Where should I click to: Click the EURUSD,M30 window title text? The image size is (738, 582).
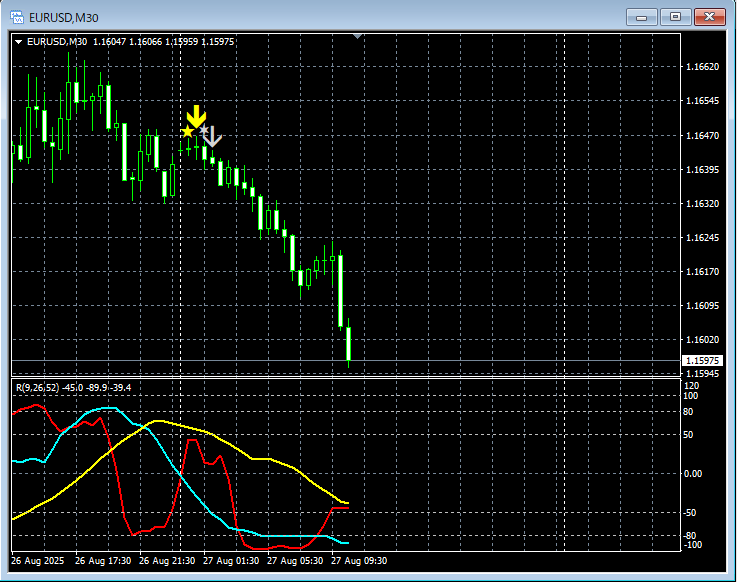(64, 18)
